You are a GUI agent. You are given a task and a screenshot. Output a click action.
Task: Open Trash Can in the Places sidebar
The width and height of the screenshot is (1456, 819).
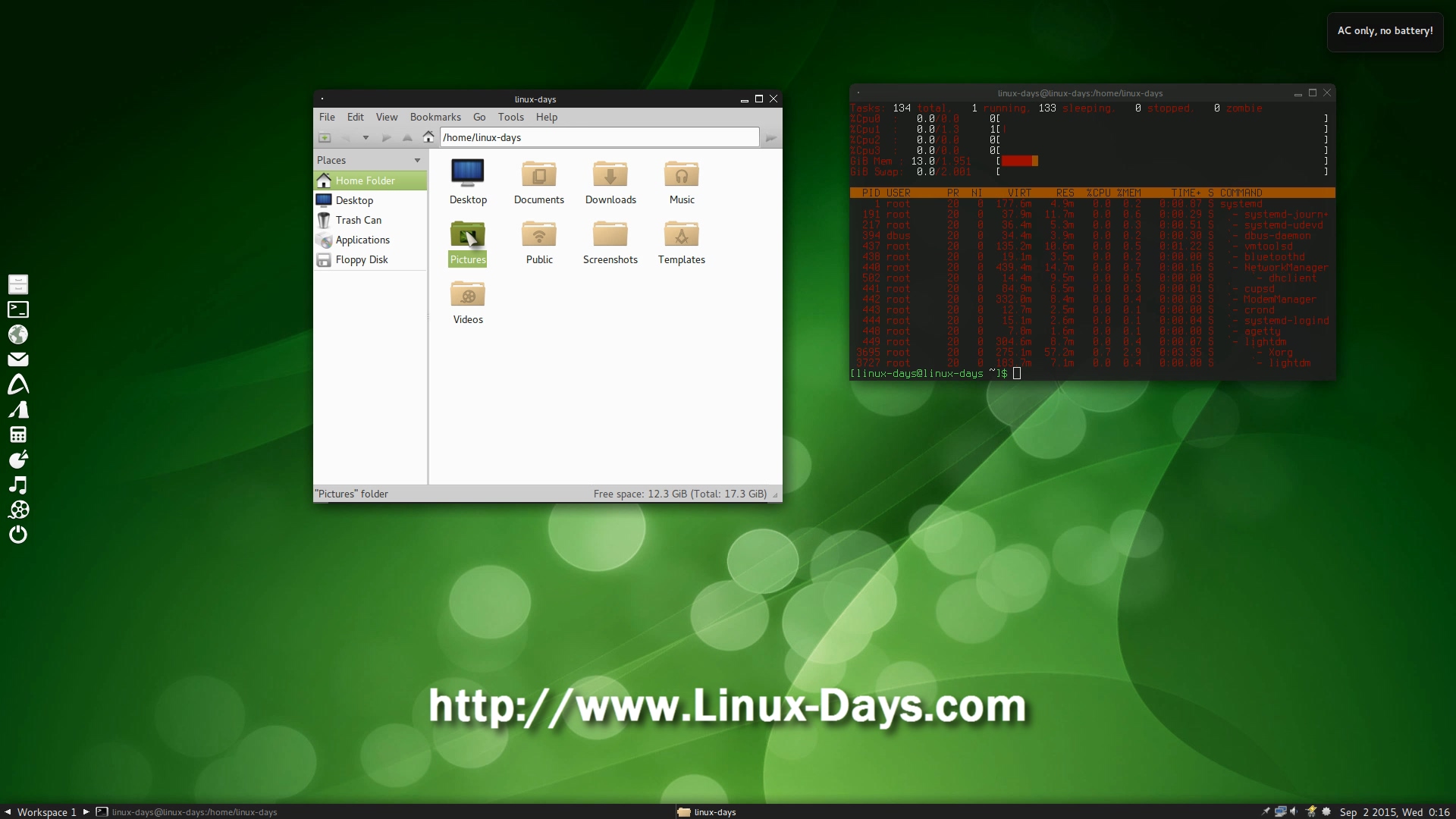(x=370, y=220)
